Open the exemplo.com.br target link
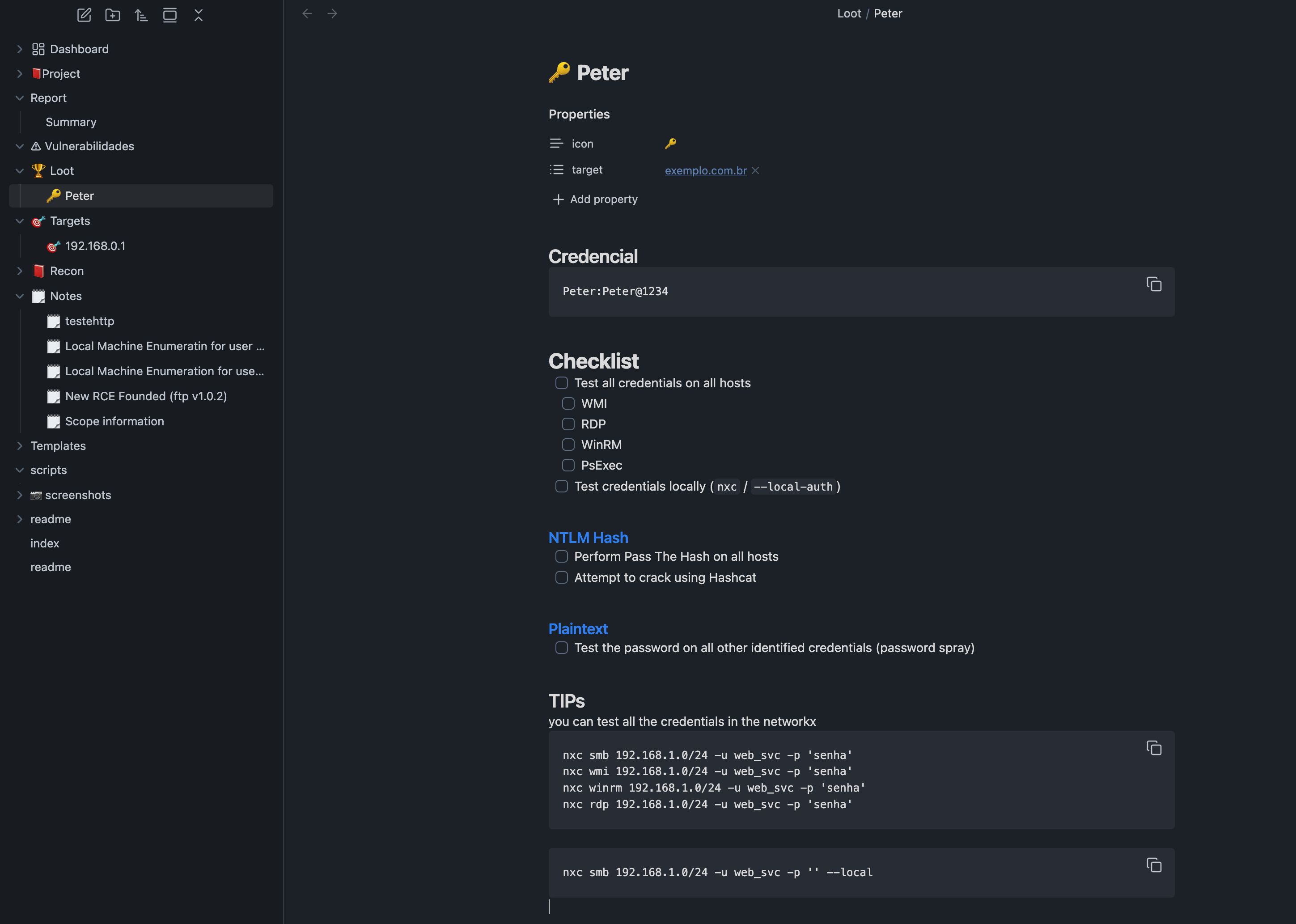Screen dimensions: 1296x924 click(x=705, y=170)
